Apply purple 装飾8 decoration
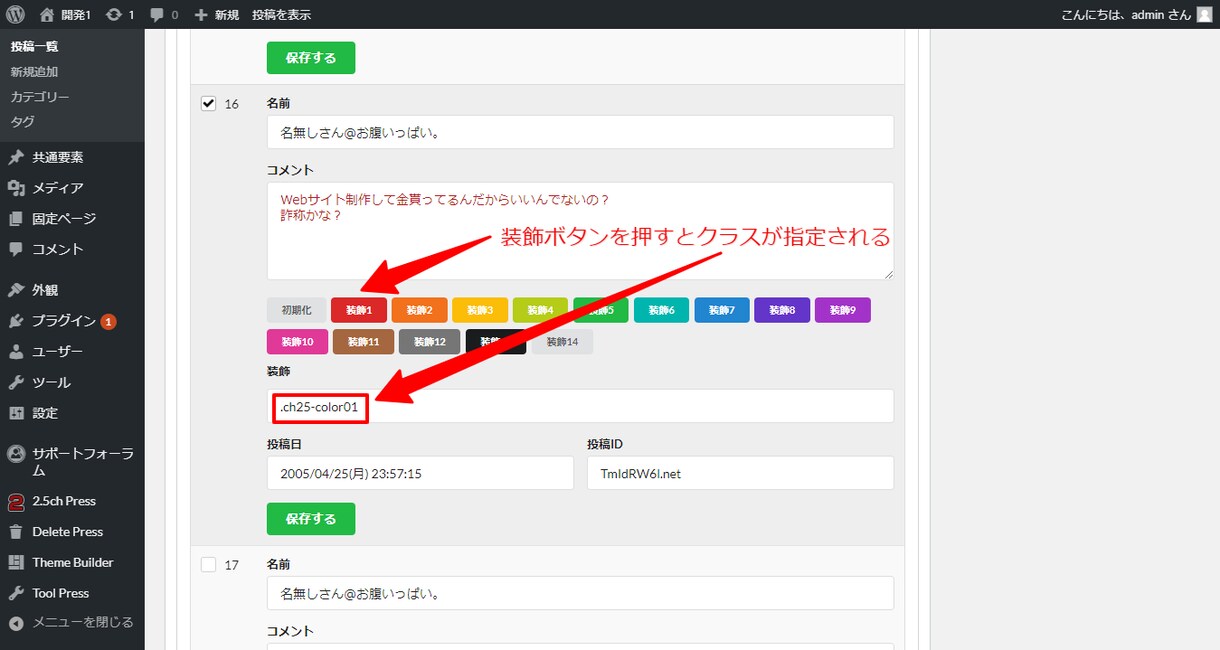Screen dimensions: 1220x650 [782, 310]
